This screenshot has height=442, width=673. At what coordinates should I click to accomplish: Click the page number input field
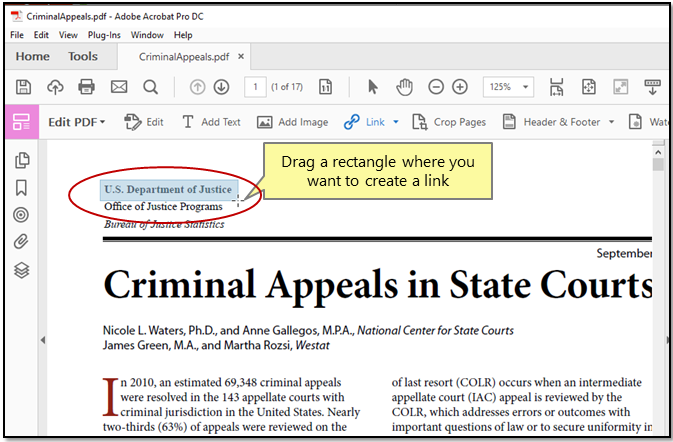pyautogui.click(x=255, y=87)
